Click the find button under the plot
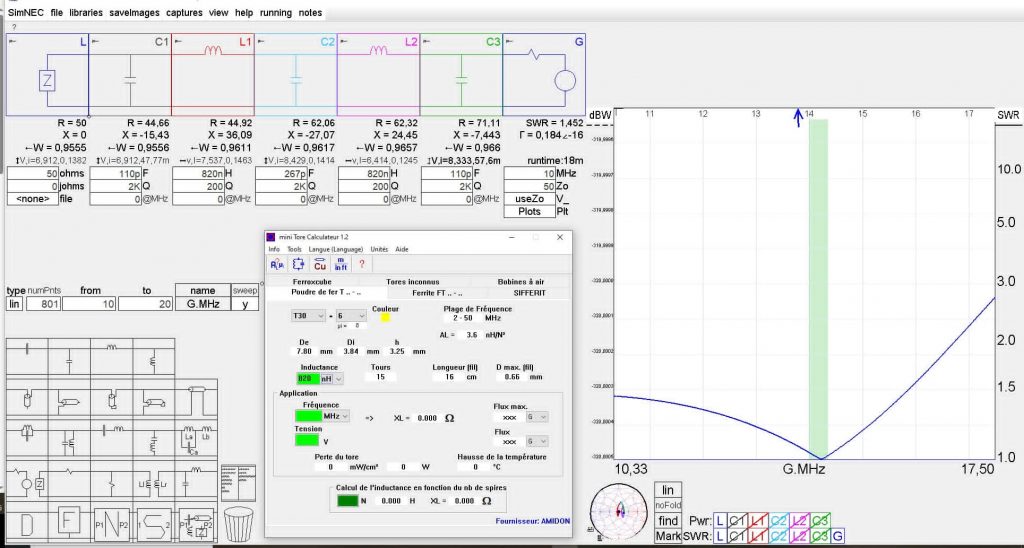Viewport: 1024px width, 548px height. (x=667, y=521)
